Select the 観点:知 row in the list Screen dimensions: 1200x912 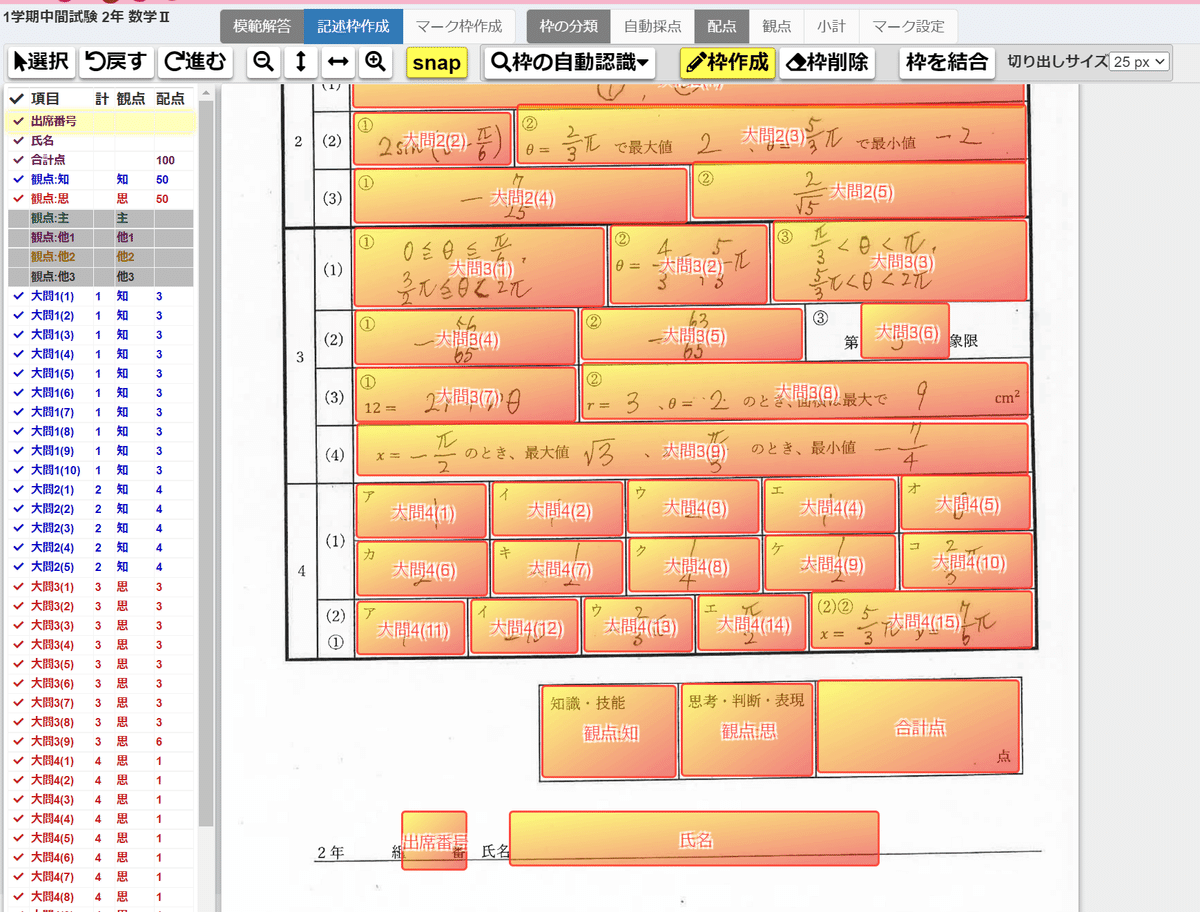click(100, 179)
